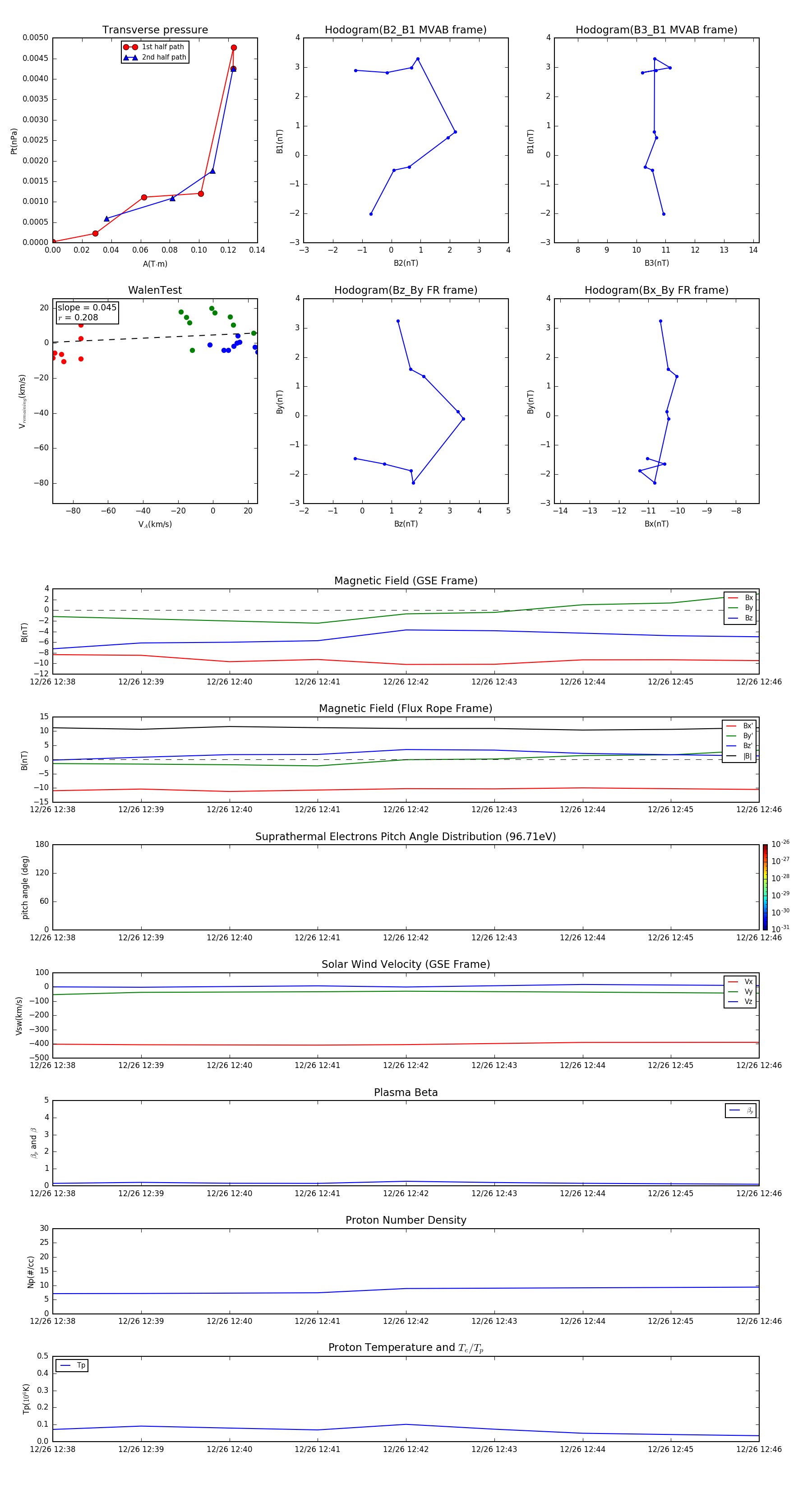
Task: Click the Bz(nT) x-axis label
Action: pos(406,524)
